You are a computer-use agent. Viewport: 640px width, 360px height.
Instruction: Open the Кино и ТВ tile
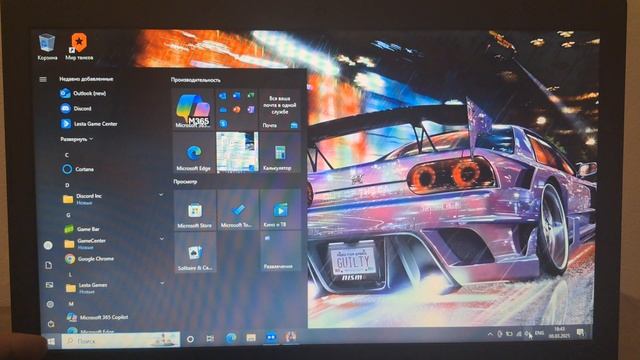[281, 209]
